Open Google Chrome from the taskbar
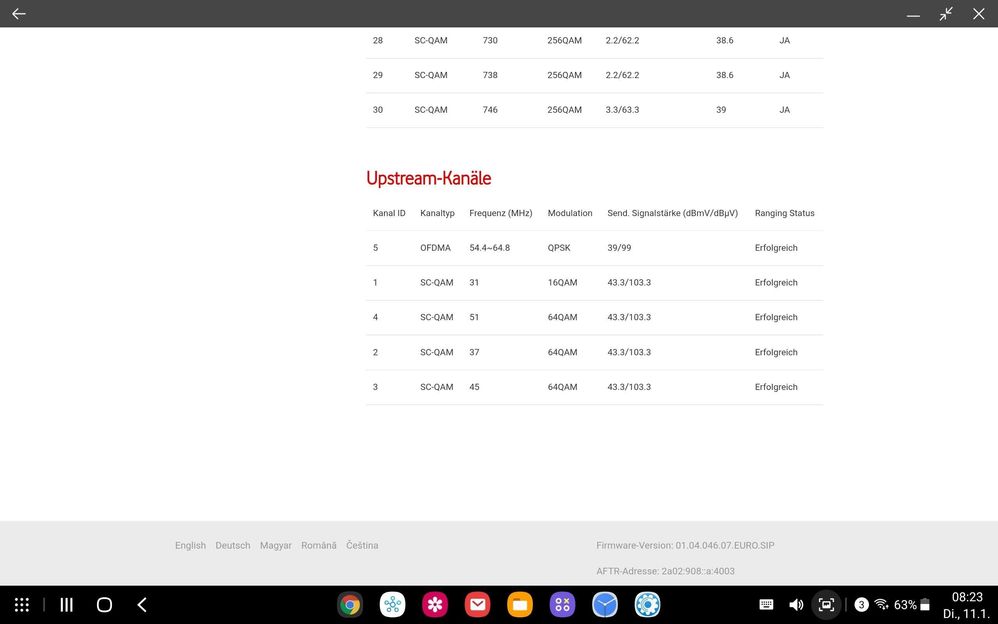Image resolution: width=998 pixels, height=624 pixels. pyautogui.click(x=348, y=604)
